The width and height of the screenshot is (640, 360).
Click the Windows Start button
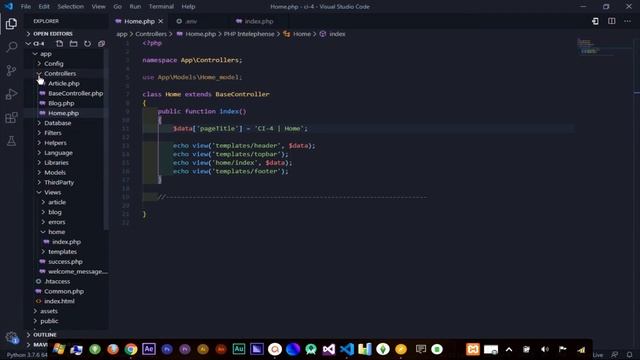point(59,349)
